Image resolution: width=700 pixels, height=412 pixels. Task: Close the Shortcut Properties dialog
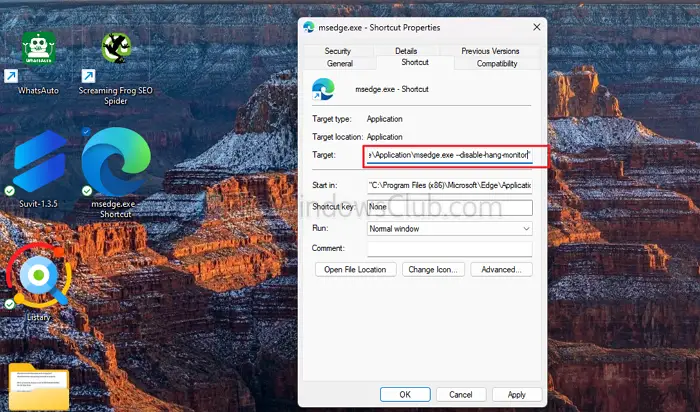(x=537, y=27)
